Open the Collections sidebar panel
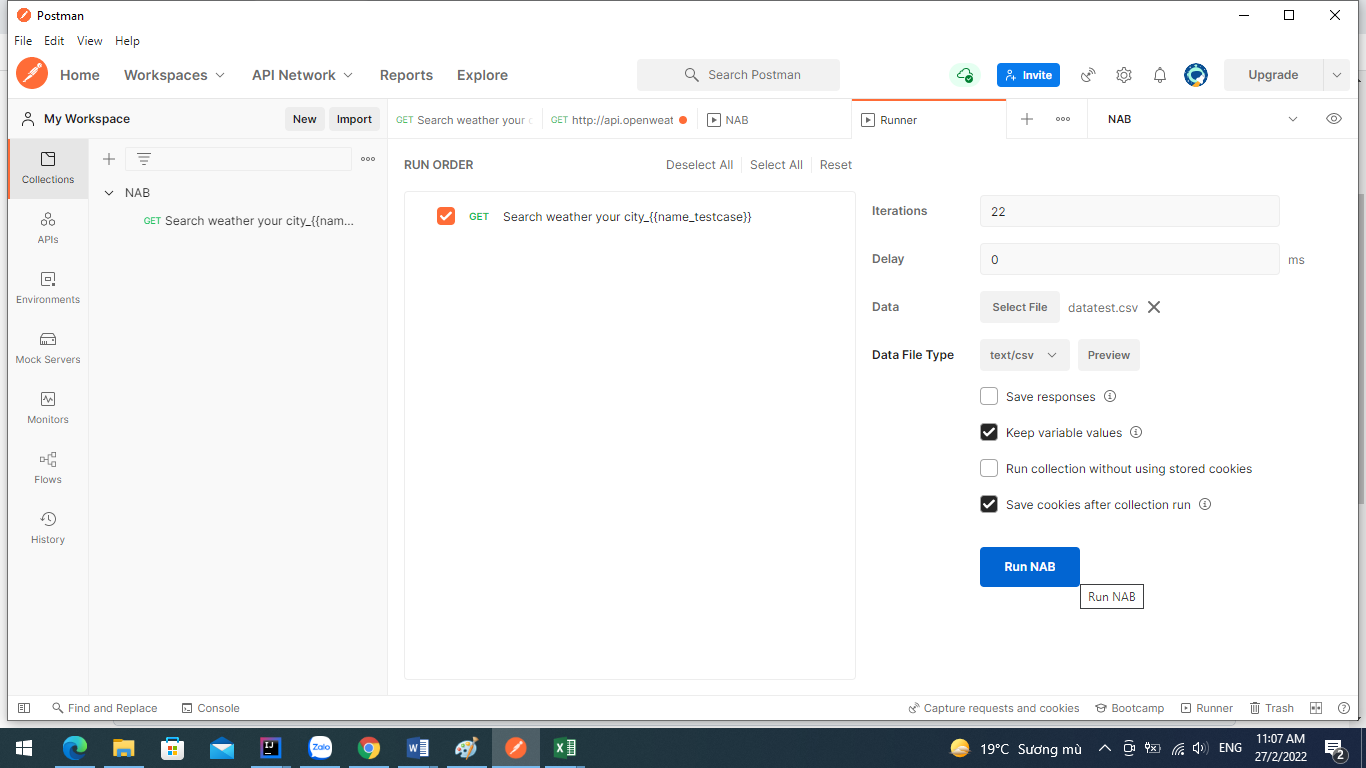Image resolution: width=1366 pixels, height=768 pixels. coord(48,168)
